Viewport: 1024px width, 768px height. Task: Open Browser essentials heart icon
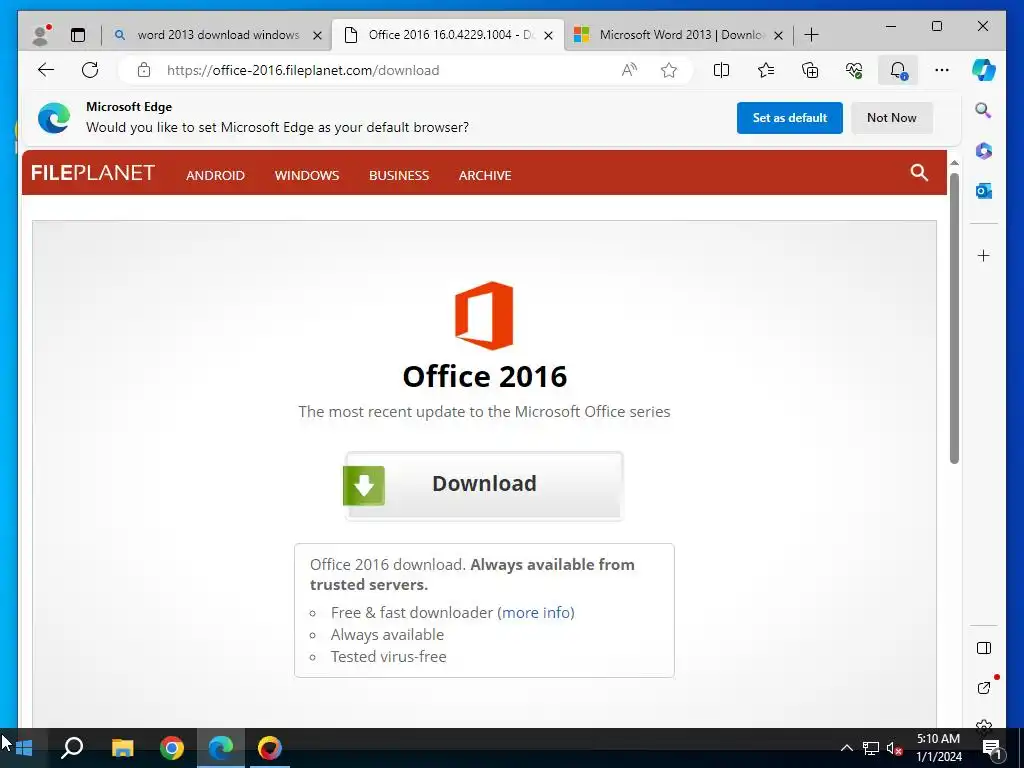(x=854, y=70)
